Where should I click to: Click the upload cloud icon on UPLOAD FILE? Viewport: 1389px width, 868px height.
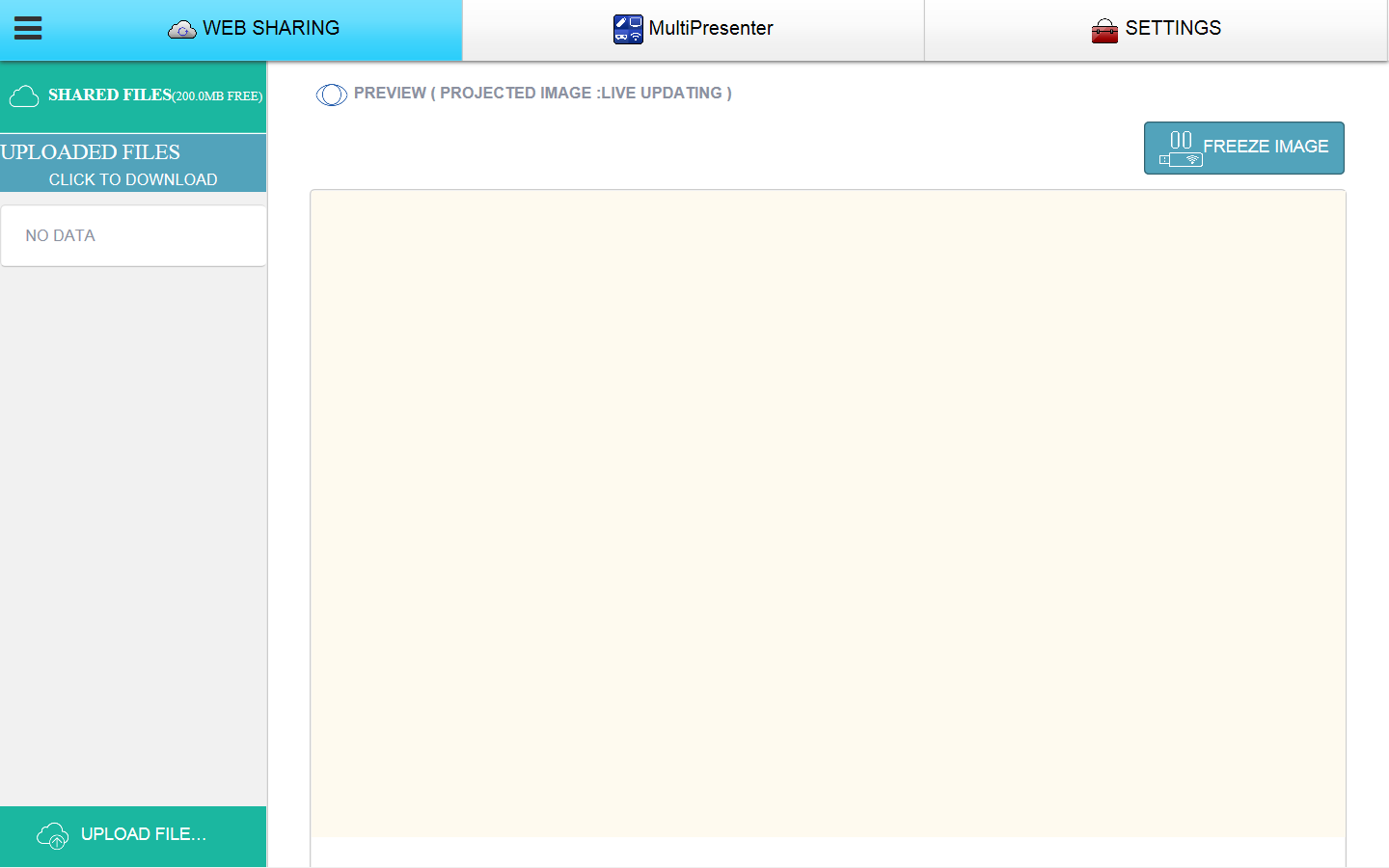point(52,834)
